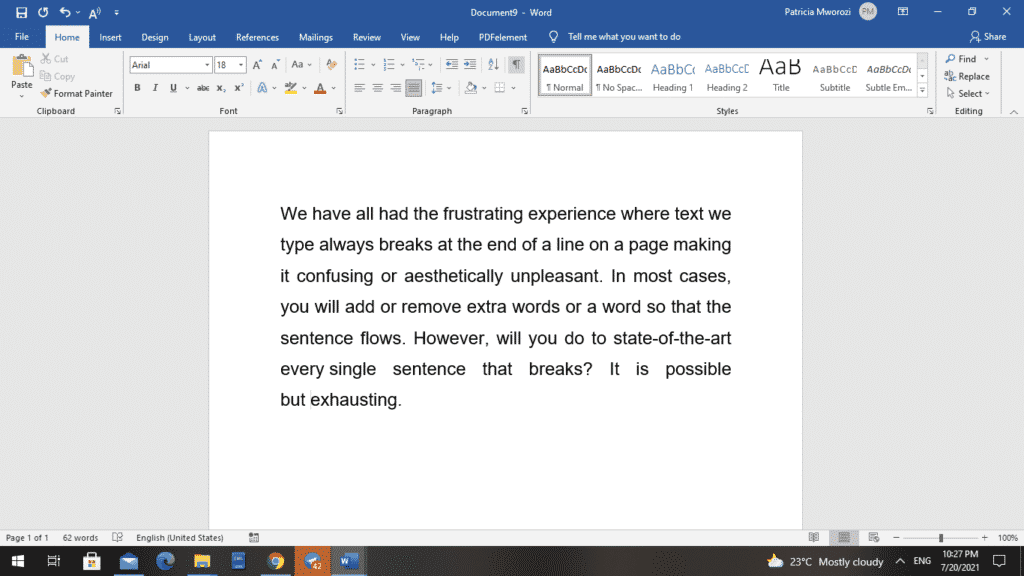Open the Arial font name dropdown

[x=207, y=65]
